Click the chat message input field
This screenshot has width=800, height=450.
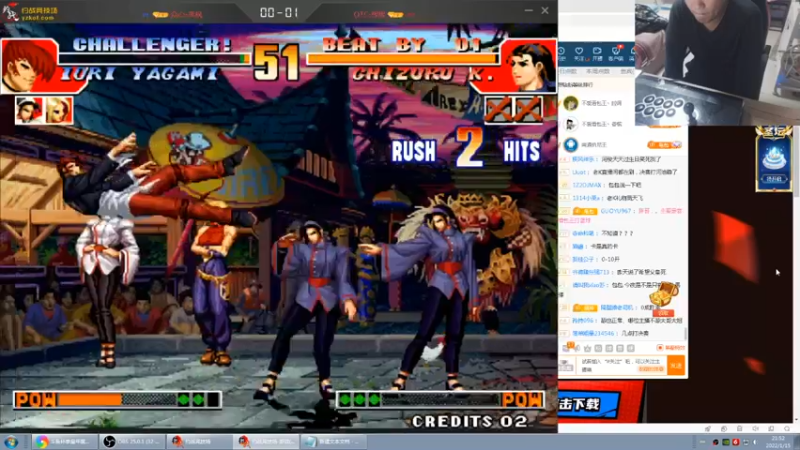pyautogui.click(x=621, y=365)
